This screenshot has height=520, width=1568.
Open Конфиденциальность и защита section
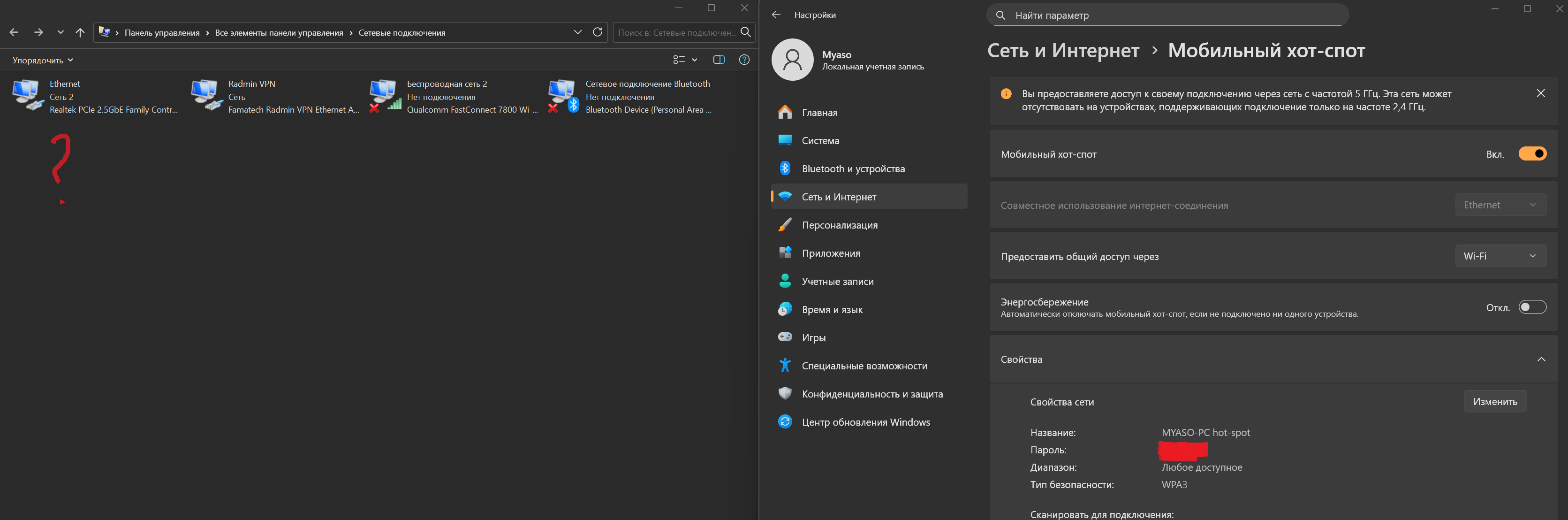coord(869,394)
